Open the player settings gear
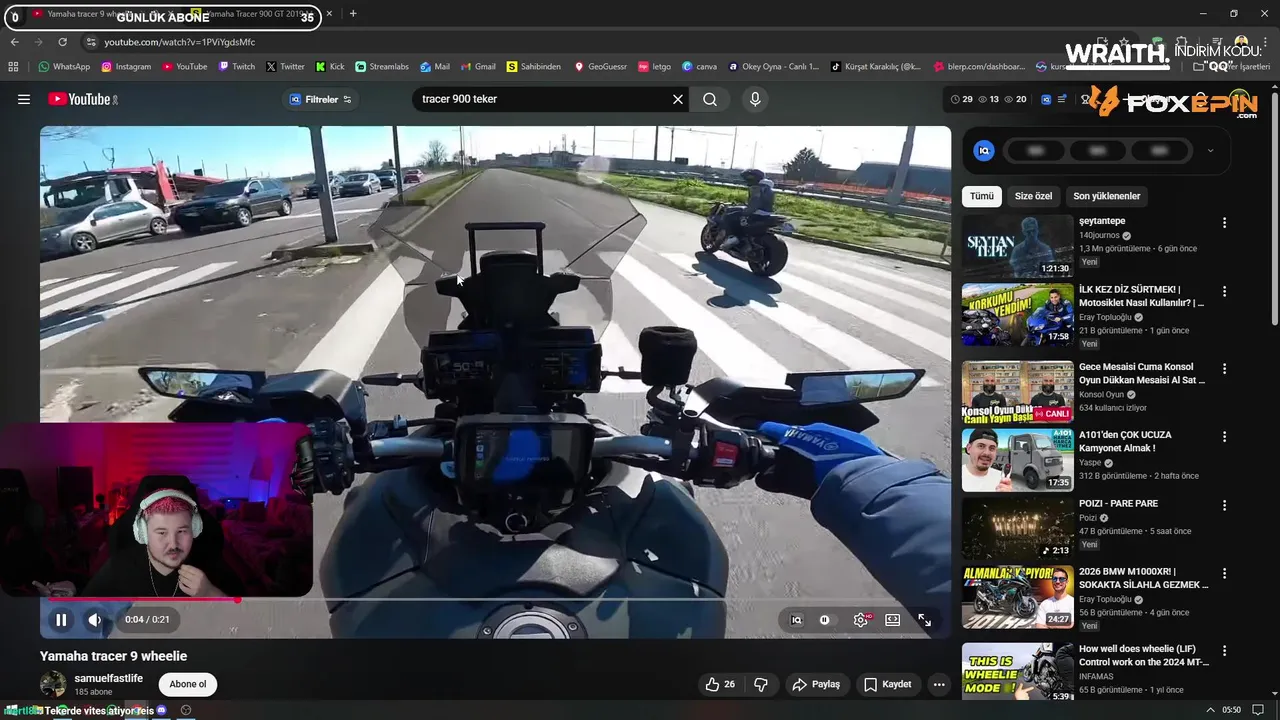 [860, 620]
